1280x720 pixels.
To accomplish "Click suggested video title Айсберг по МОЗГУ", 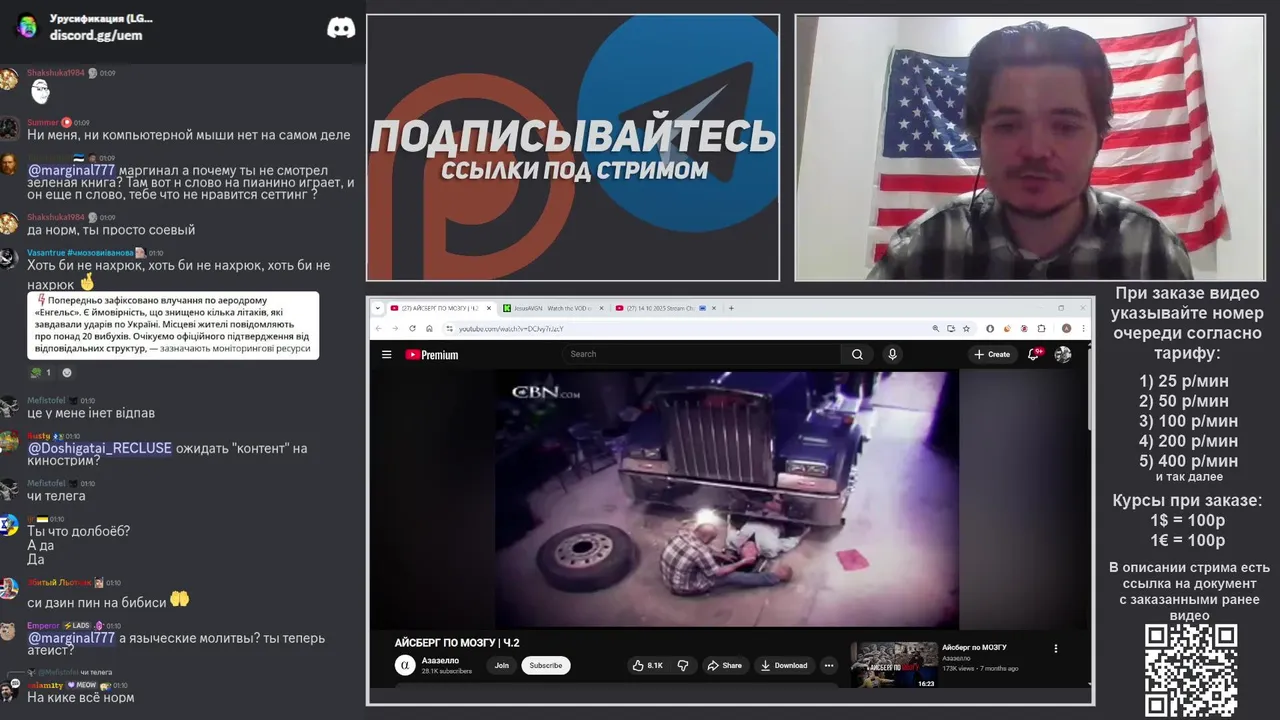I will point(974,647).
